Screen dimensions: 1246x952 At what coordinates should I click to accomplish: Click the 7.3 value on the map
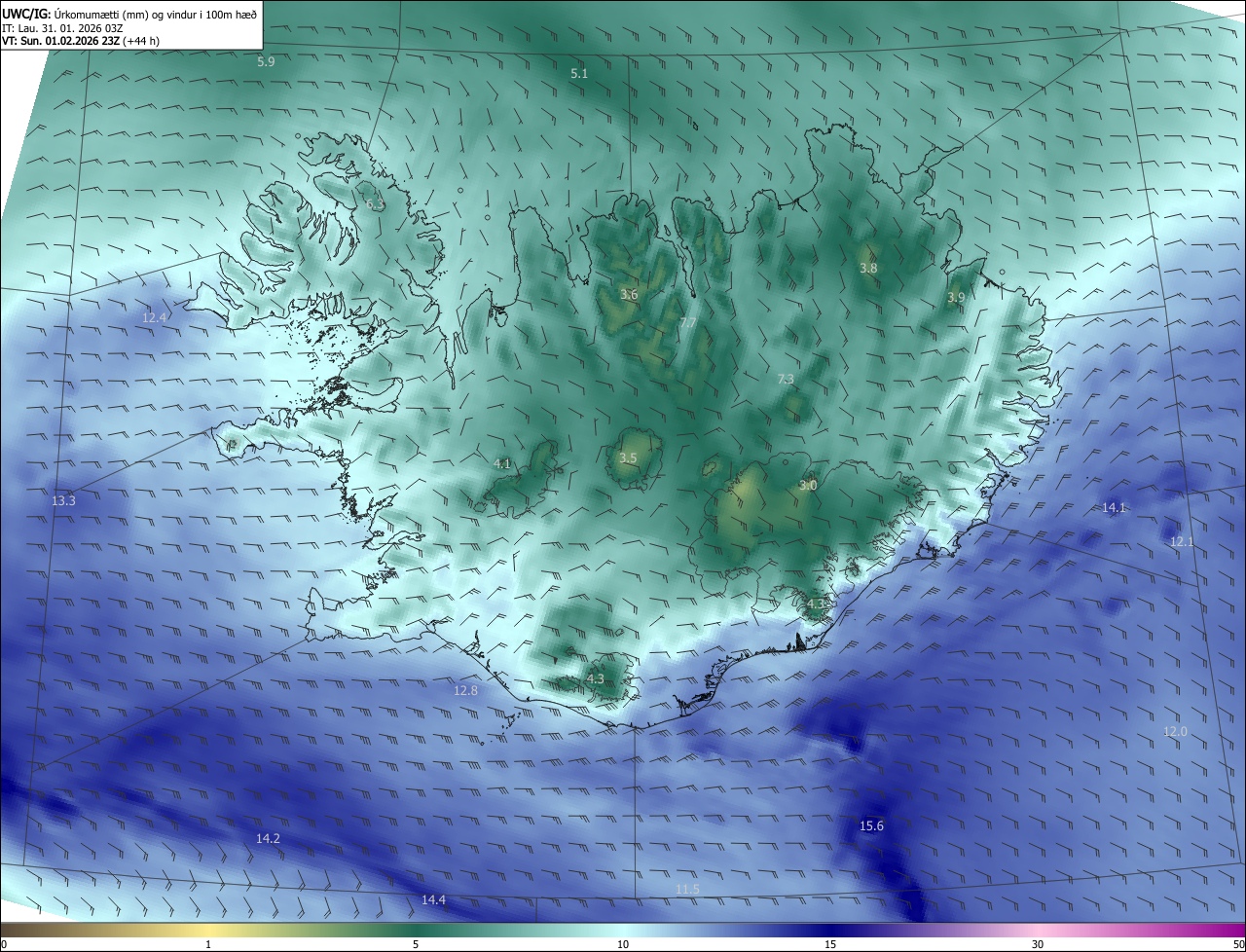pos(786,380)
